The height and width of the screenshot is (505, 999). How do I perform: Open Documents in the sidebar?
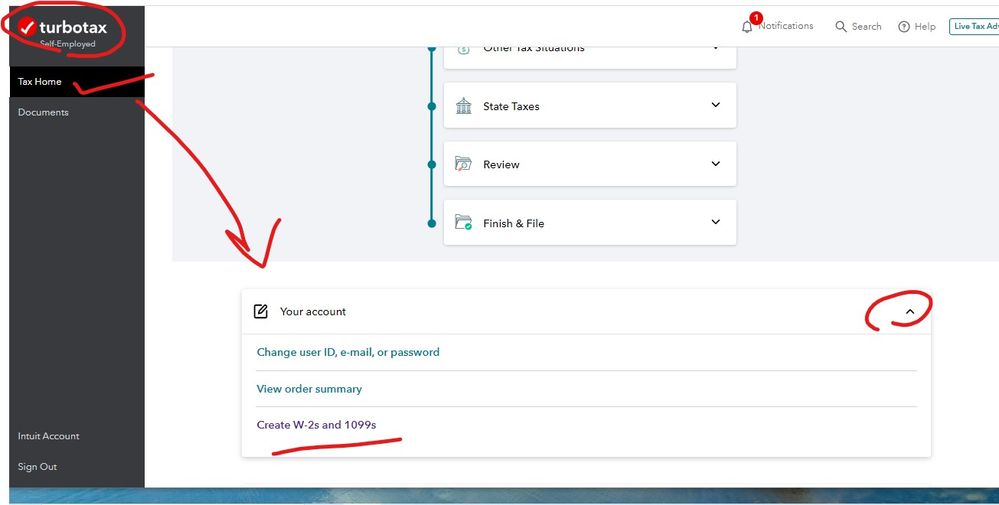point(43,112)
